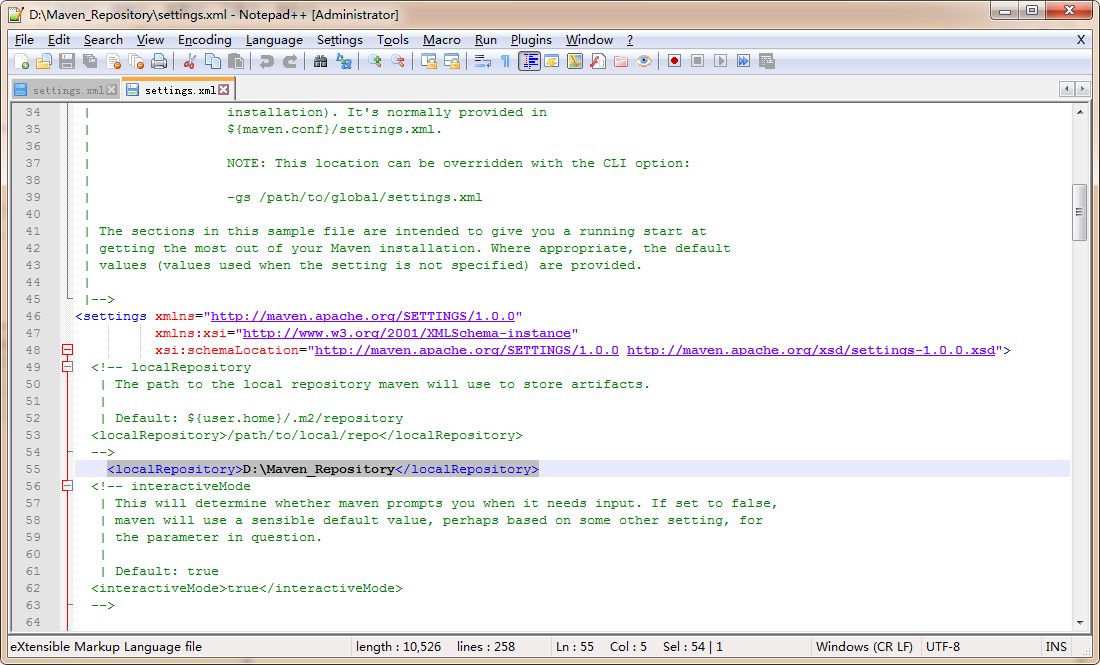The image size is (1100, 665).
Task: Run the macro multiple times icon
Action: [744, 62]
